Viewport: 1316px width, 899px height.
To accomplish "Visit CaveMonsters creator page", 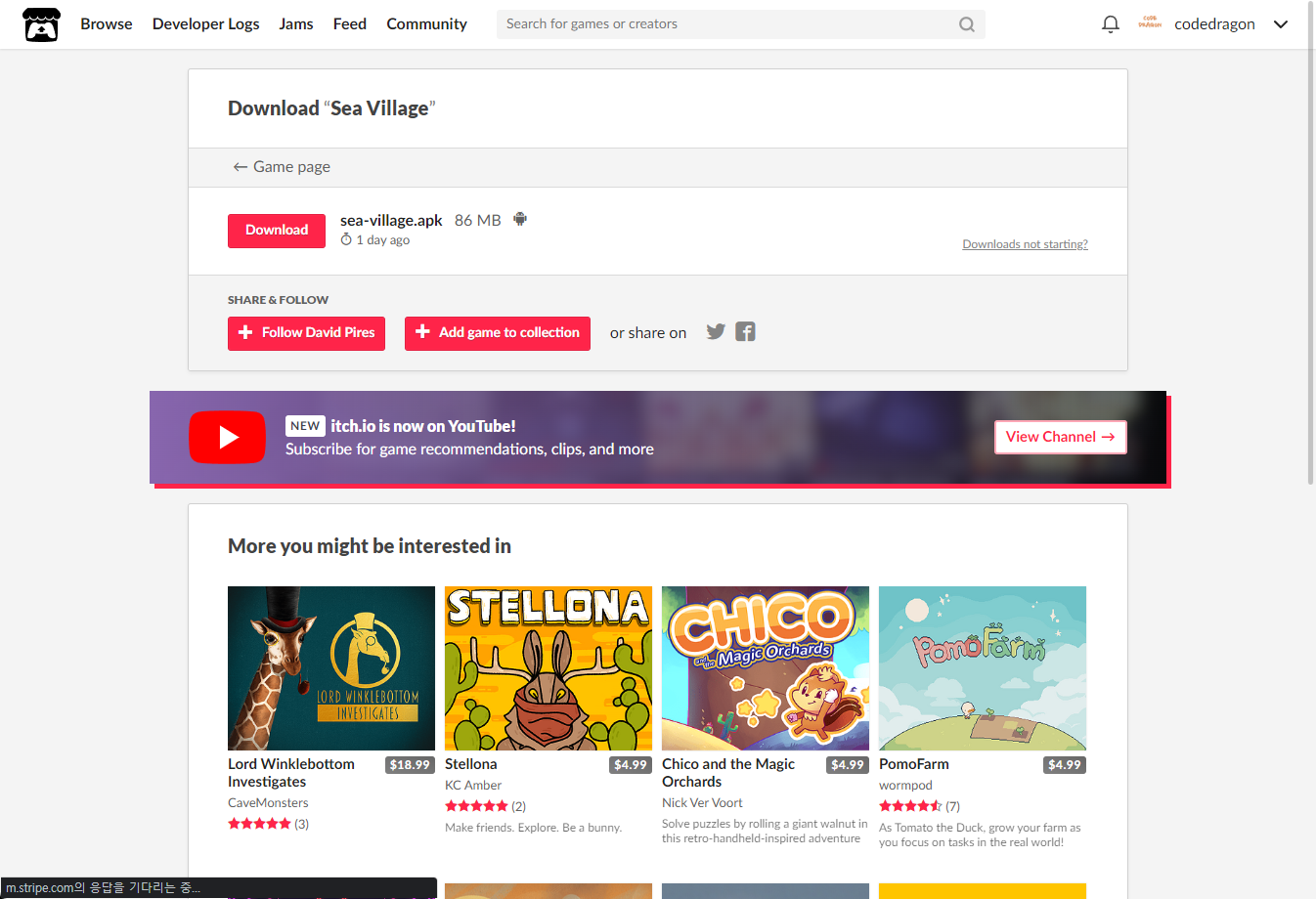I will click(x=268, y=803).
